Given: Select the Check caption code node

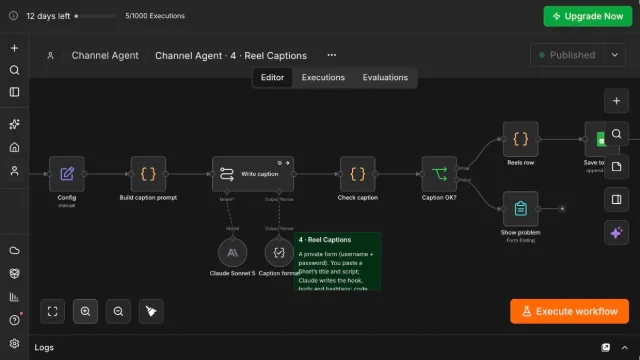Looking at the screenshot, I should pyautogui.click(x=358, y=174).
